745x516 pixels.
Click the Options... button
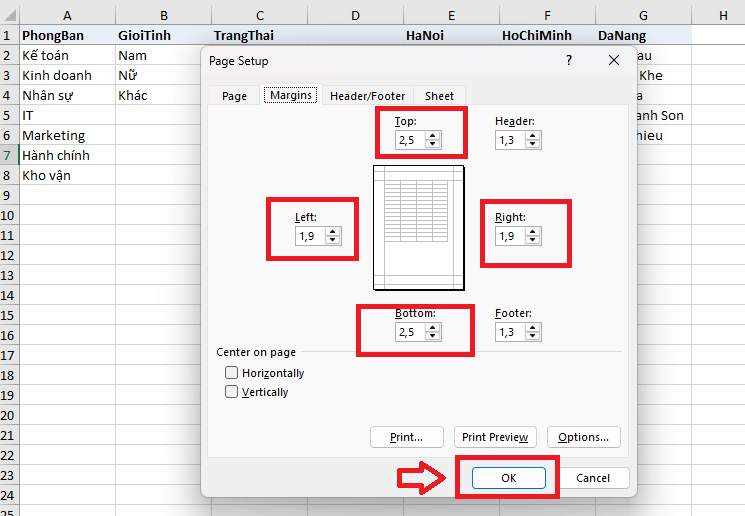tap(583, 437)
